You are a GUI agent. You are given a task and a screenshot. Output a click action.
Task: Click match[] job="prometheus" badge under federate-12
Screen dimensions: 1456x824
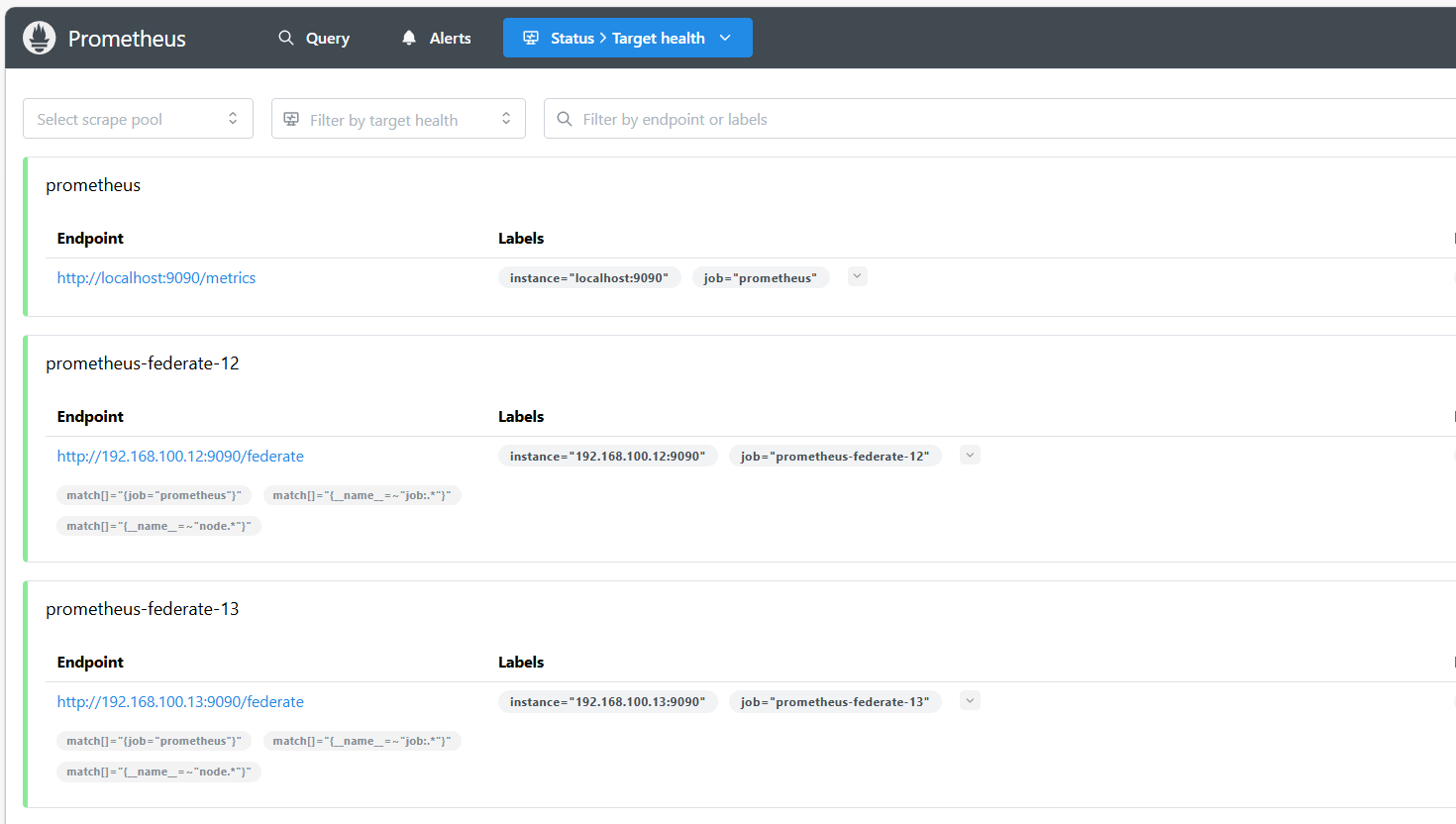154,495
